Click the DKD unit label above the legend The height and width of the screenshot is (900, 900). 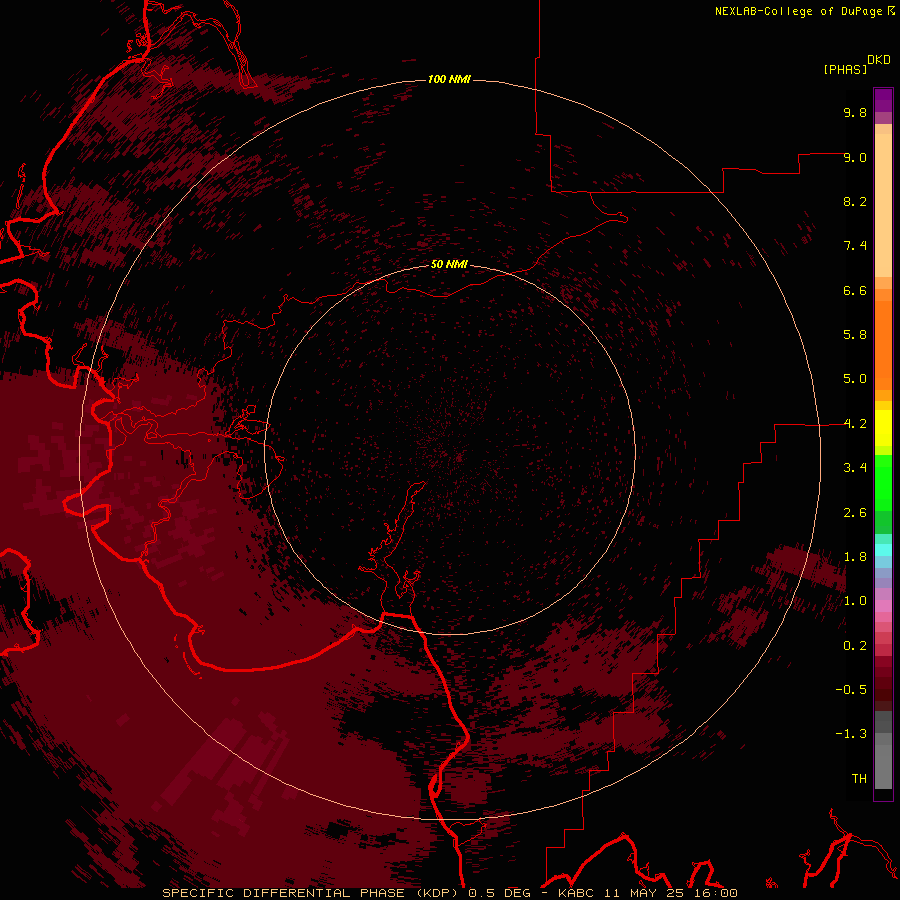click(879, 59)
